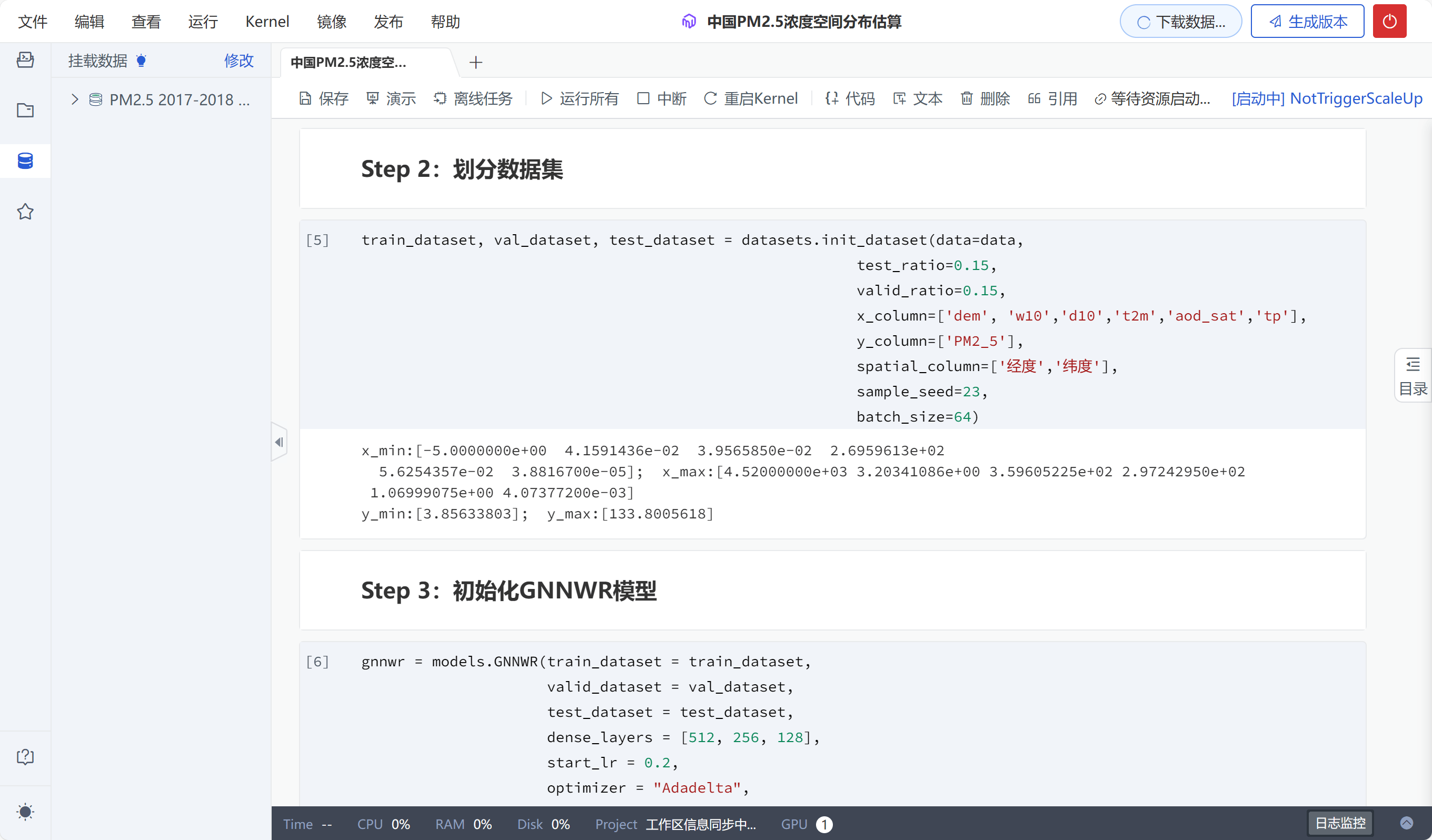The image size is (1432, 840).
Task: Open the favorites star sidebar icon
Action: (25, 212)
